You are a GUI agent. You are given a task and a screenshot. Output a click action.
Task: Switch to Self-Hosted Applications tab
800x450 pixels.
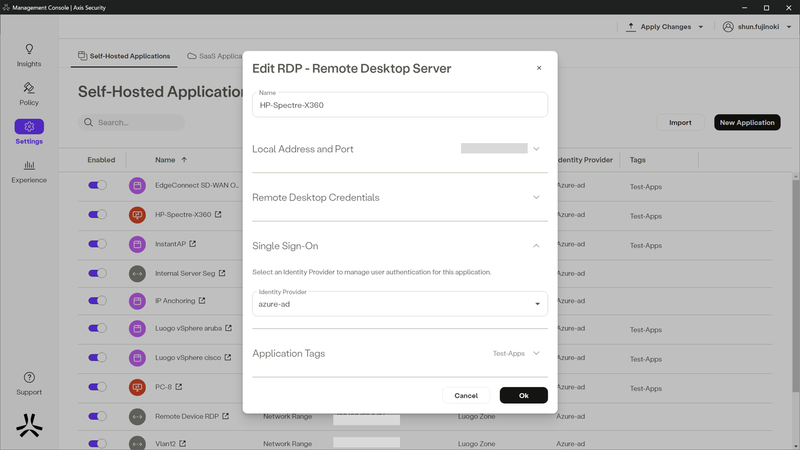pyautogui.click(x=124, y=56)
